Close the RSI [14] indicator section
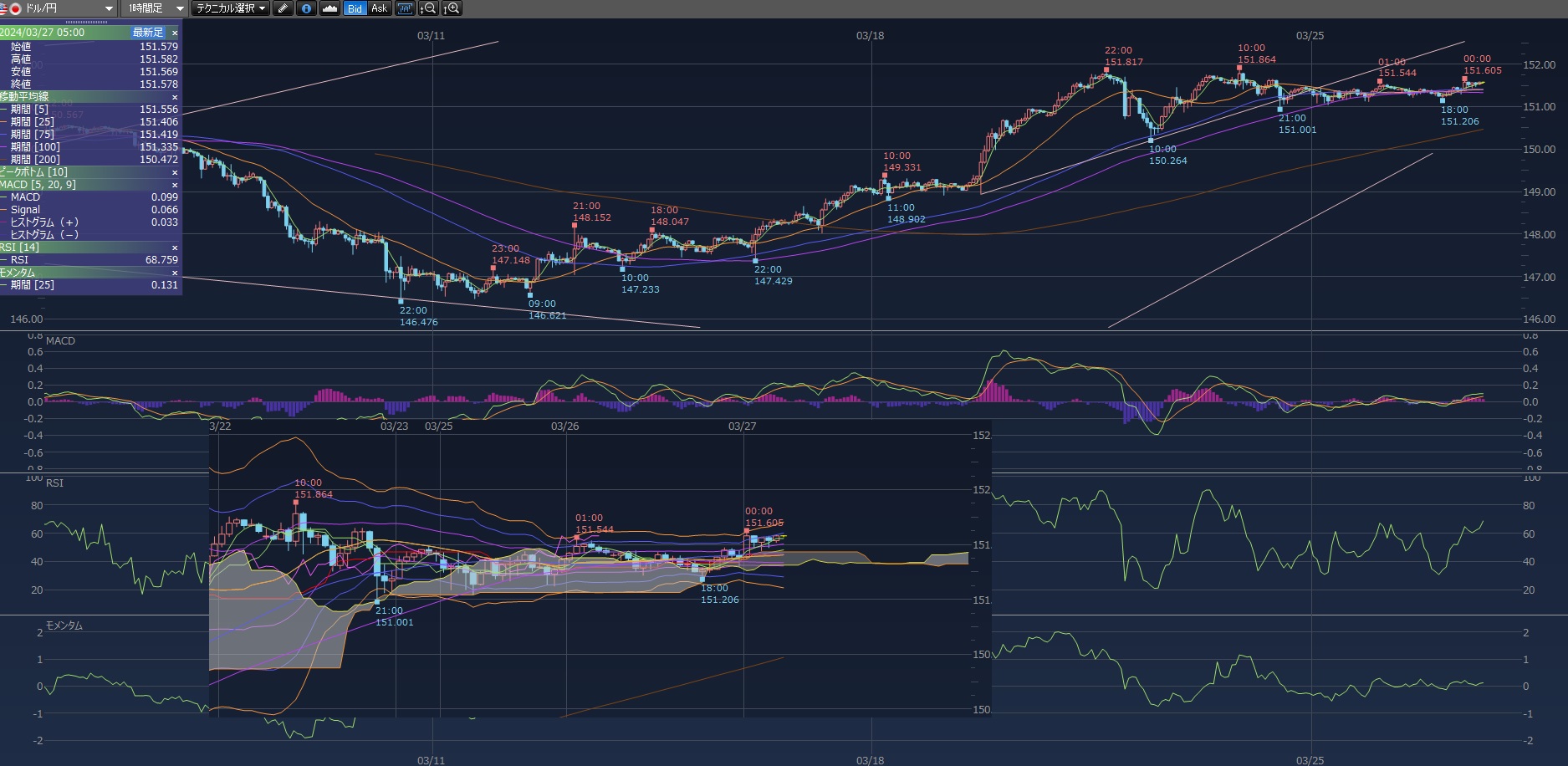This screenshot has height=766, width=1568. point(175,248)
